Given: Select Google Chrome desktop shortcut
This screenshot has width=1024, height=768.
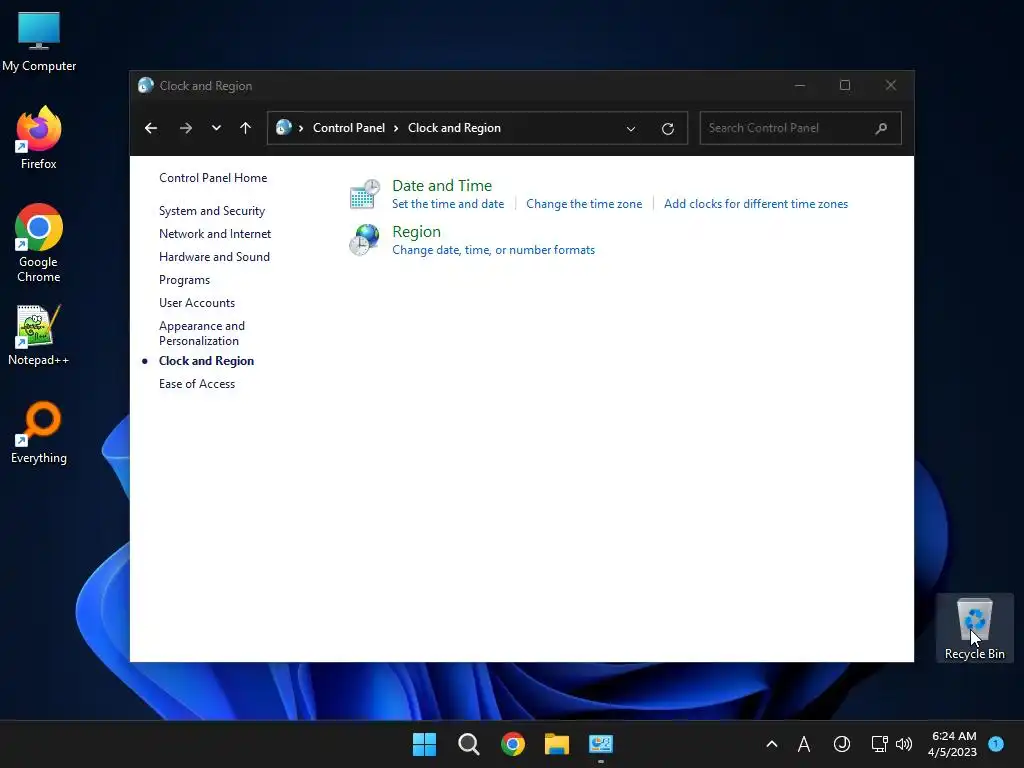Looking at the screenshot, I should click(39, 243).
